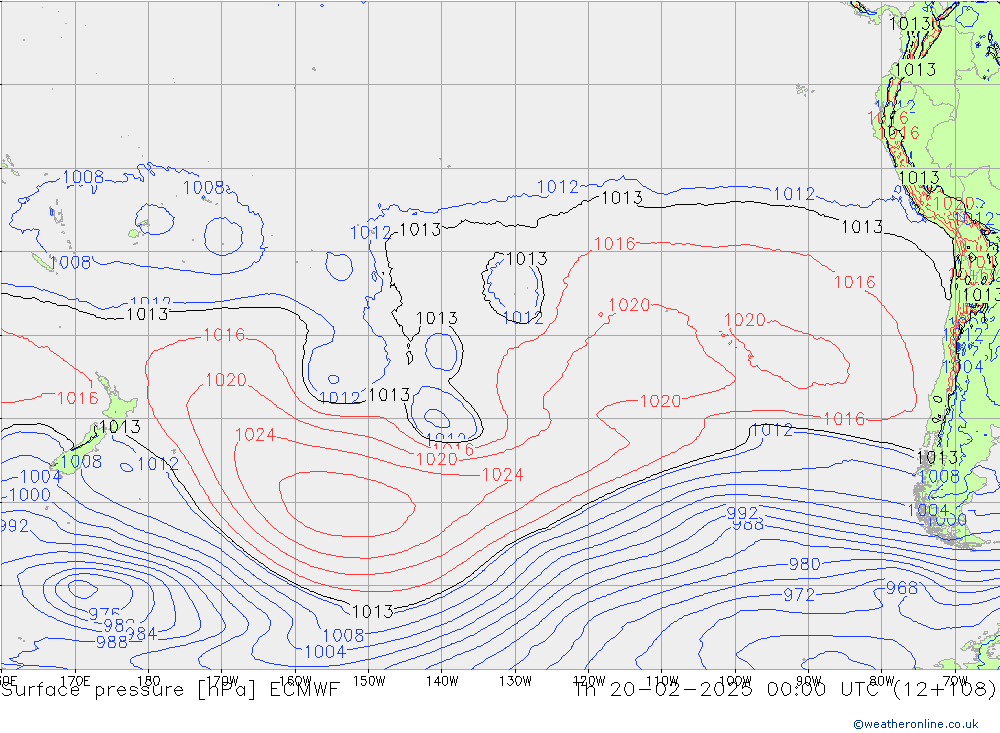Viewport: 1000px width, 733px height.
Task: Click the 968 isobar label
Action: pyautogui.click(x=902, y=588)
